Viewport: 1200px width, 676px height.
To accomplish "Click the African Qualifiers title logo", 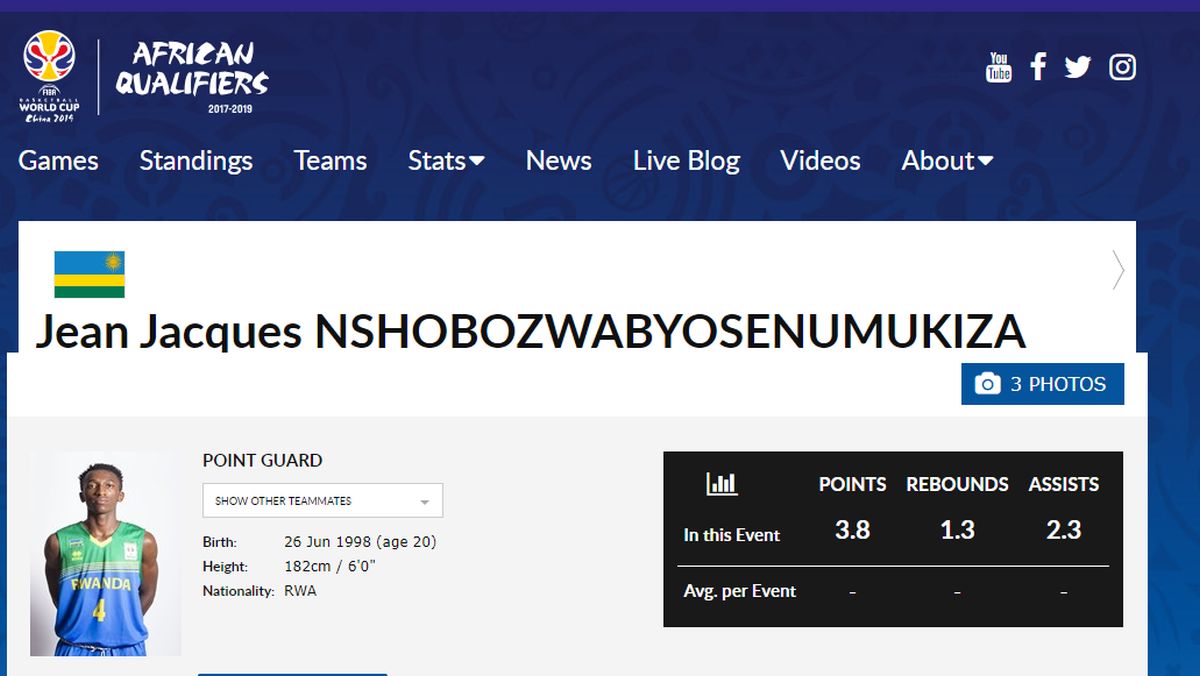I will (191, 75).
